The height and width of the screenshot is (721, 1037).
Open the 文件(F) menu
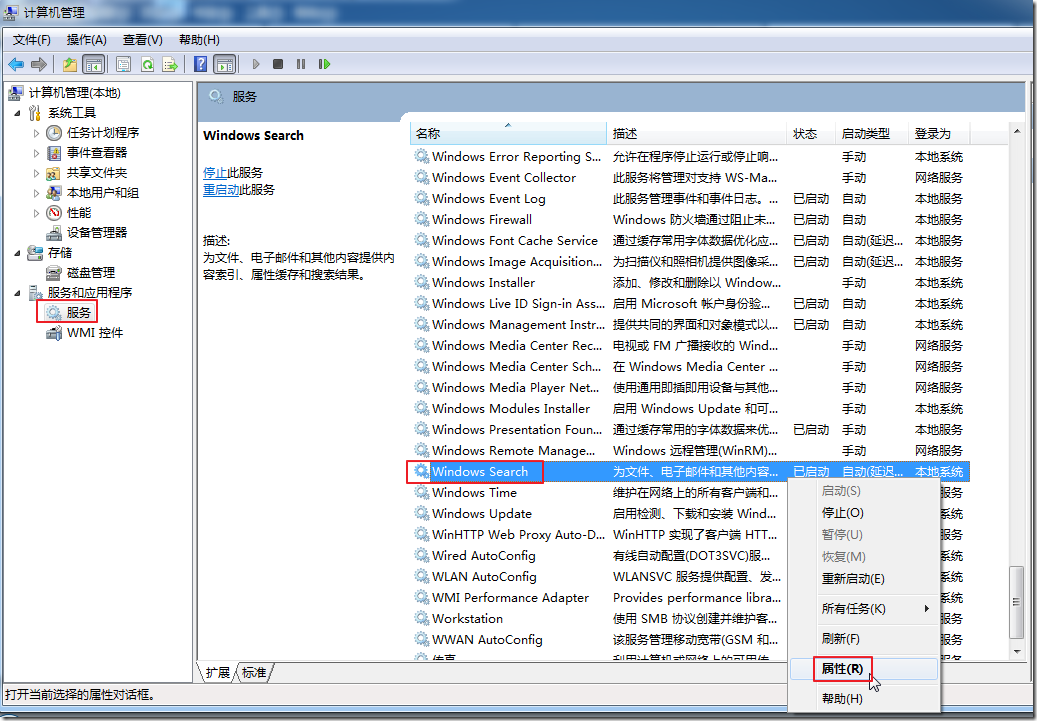(32, 40)
